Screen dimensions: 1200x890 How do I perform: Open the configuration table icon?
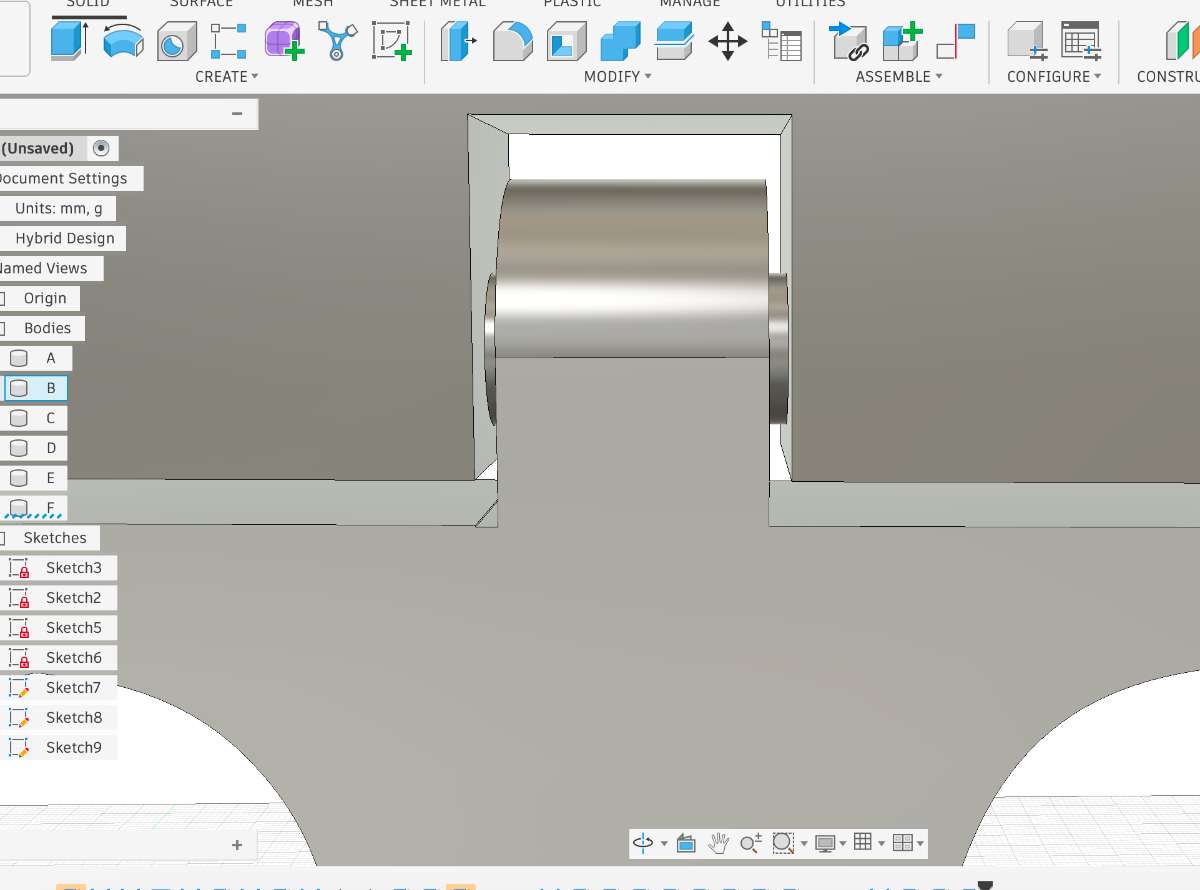point(1080,42)
